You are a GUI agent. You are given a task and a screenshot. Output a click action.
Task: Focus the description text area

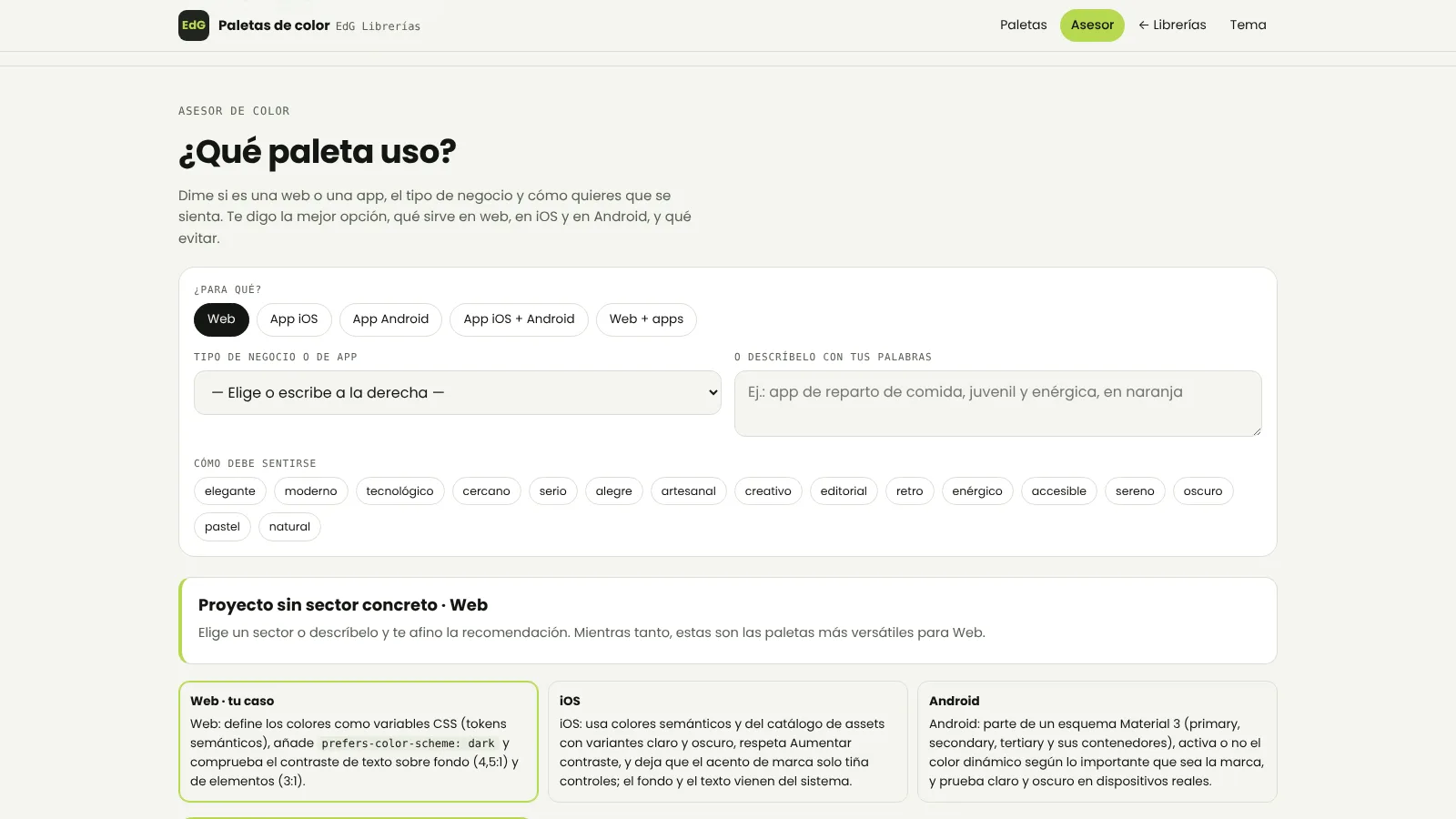click(998, 403)
